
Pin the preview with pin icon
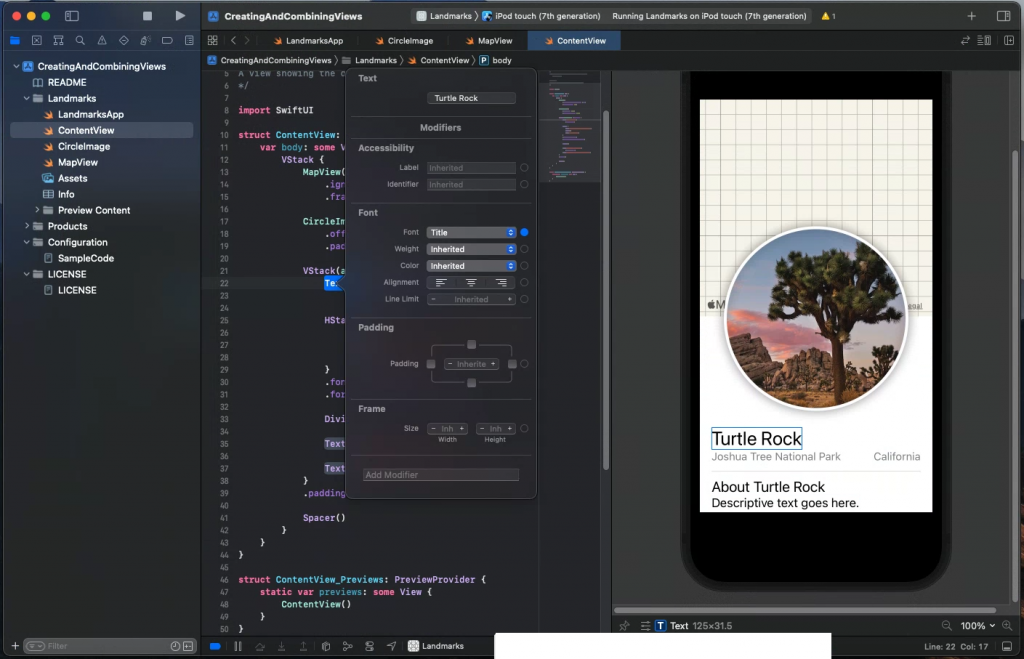coord(625,626)
